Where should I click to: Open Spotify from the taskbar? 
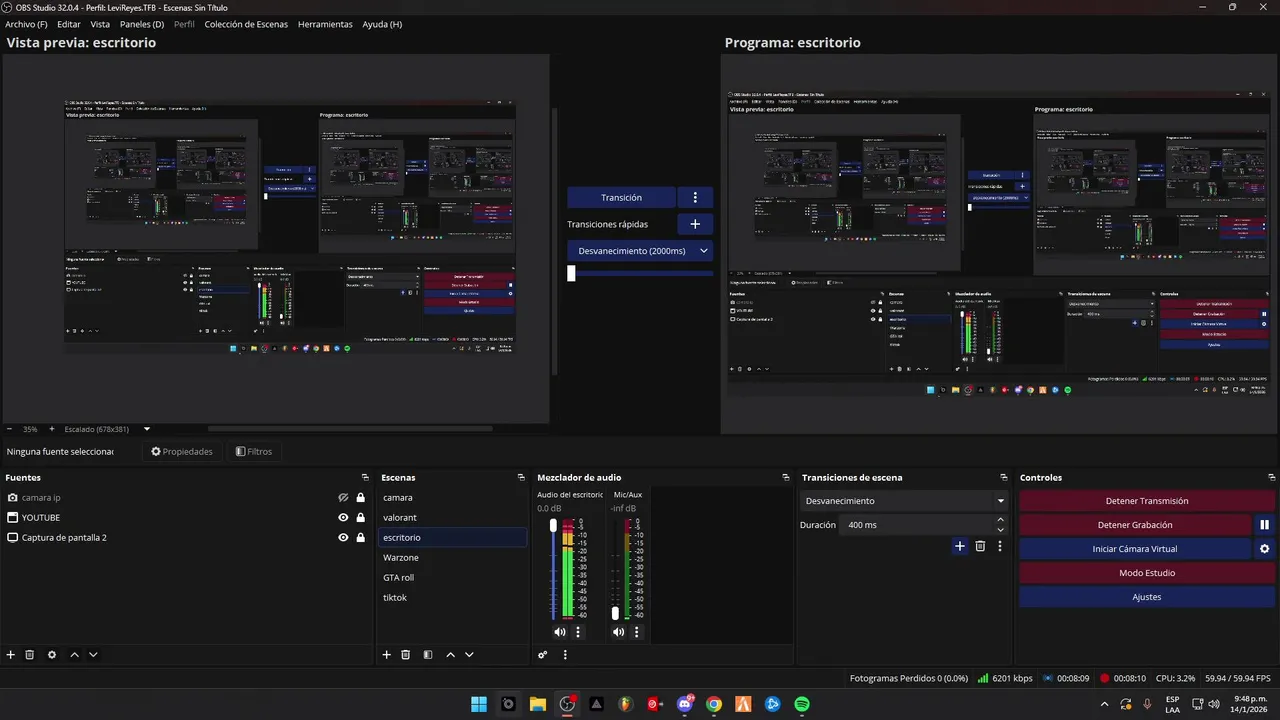point(802,704)
